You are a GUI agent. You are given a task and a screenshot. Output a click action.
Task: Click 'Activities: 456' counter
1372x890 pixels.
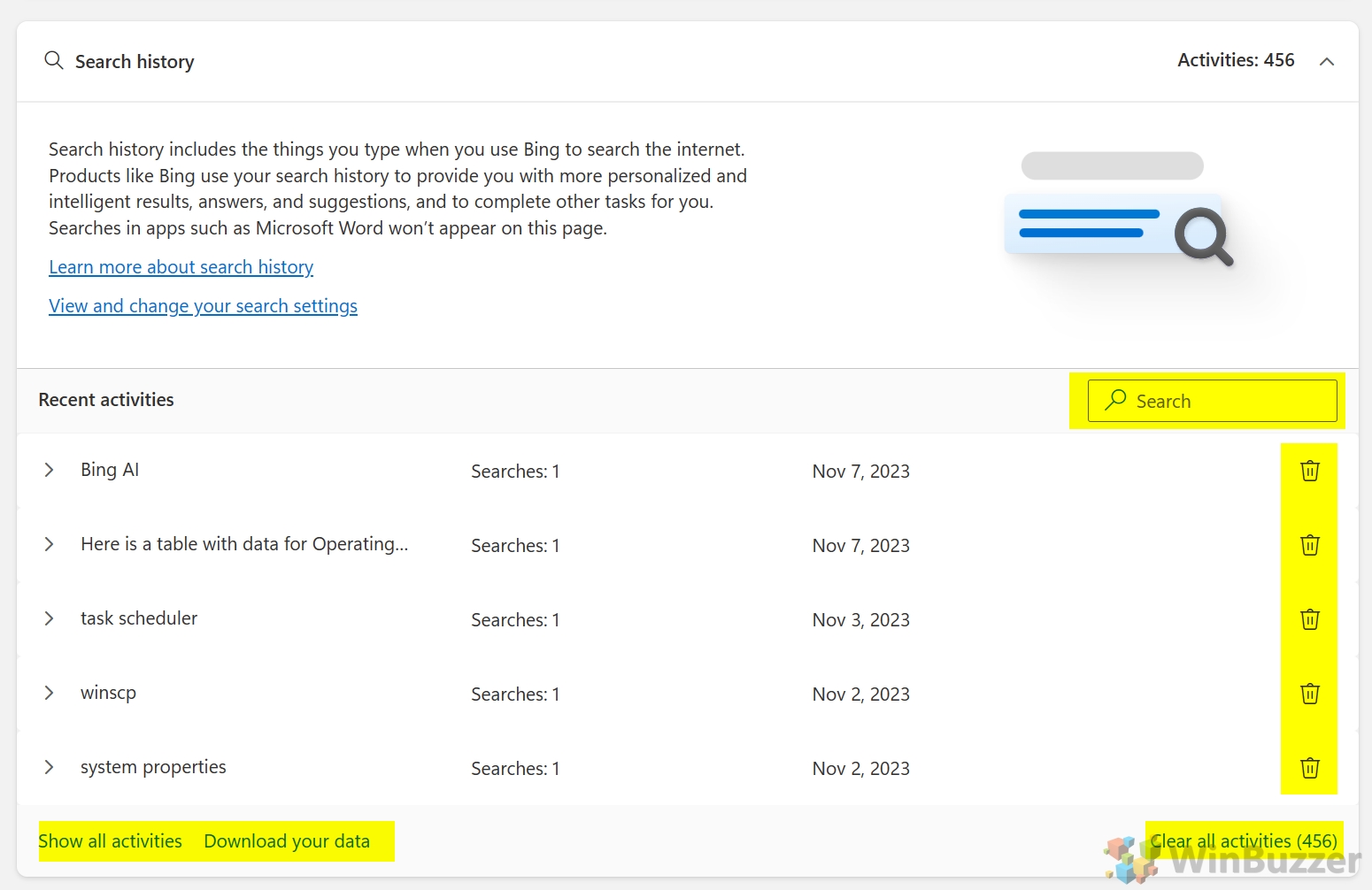point(1236,60)
